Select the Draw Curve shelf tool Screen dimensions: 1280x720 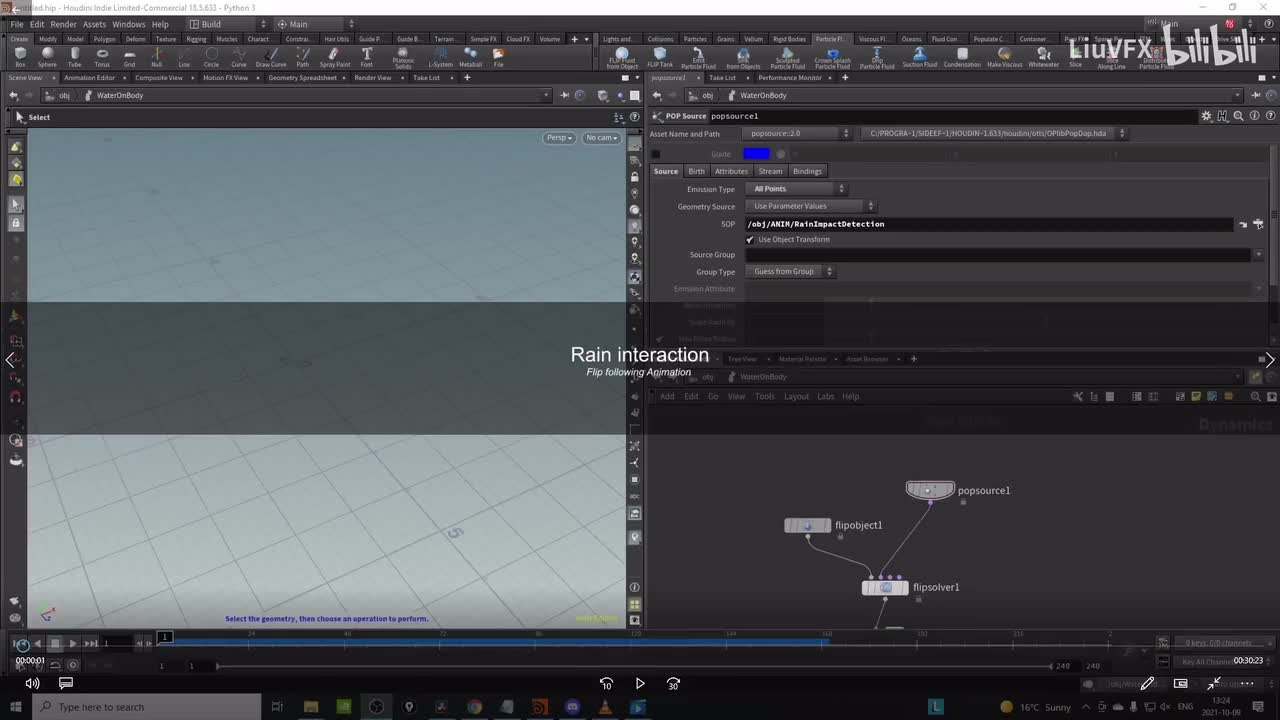(x=271, y=57)
